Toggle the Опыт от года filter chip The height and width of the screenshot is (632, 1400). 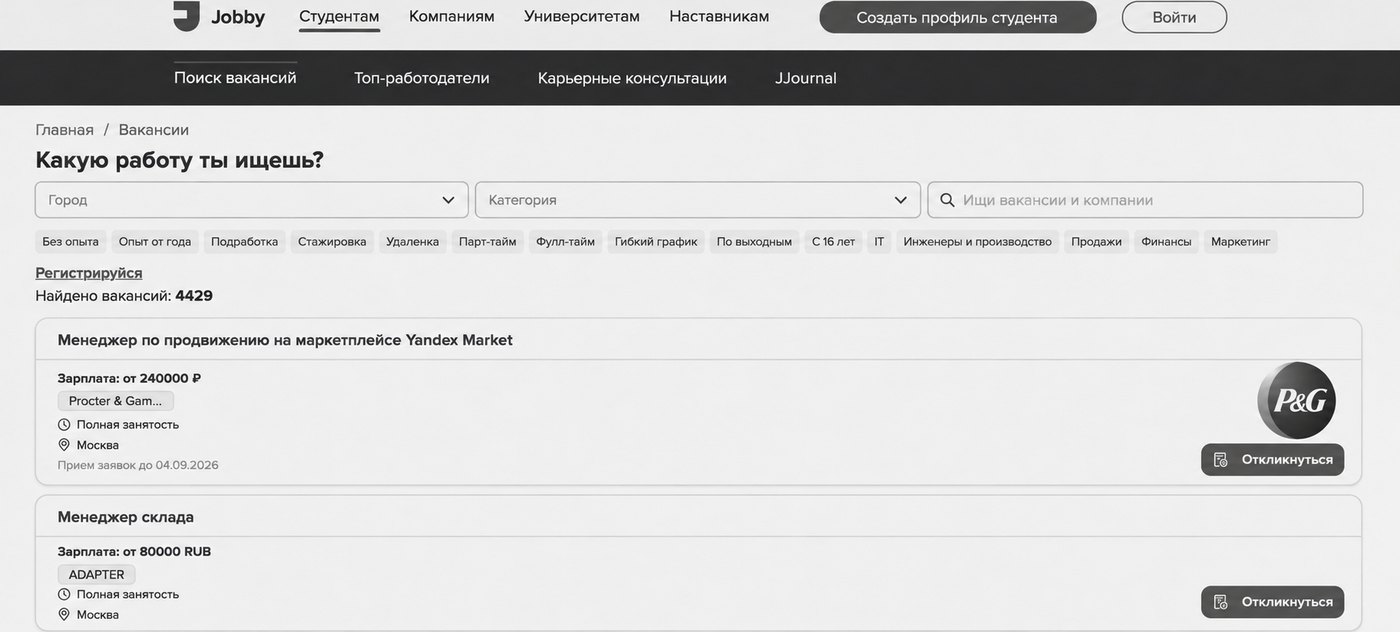pyautogui.click(x=155, y=242)
